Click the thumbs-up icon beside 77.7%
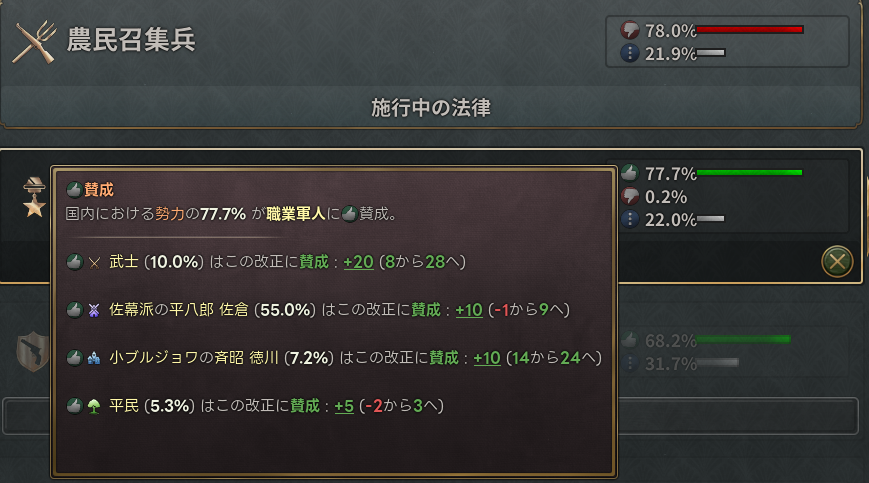This screenshot has height=483, width=869. tap(630, 173)
